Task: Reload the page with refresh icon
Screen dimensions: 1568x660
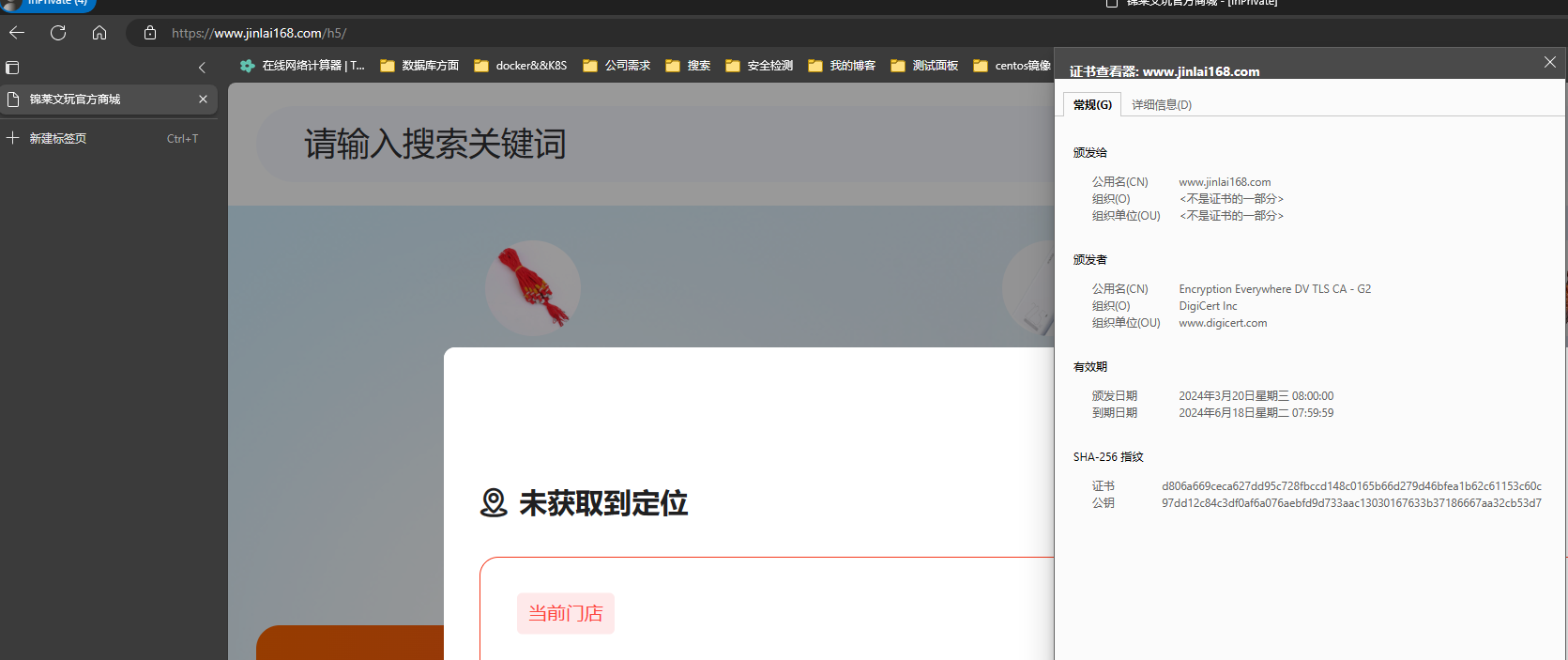Action: pos(58,33)
